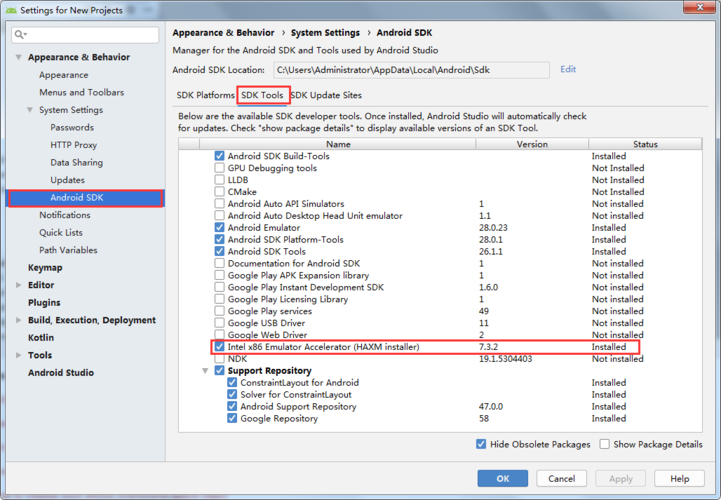Select Passwords under System Settings
The image size is (721, 500).
(72, 127)
